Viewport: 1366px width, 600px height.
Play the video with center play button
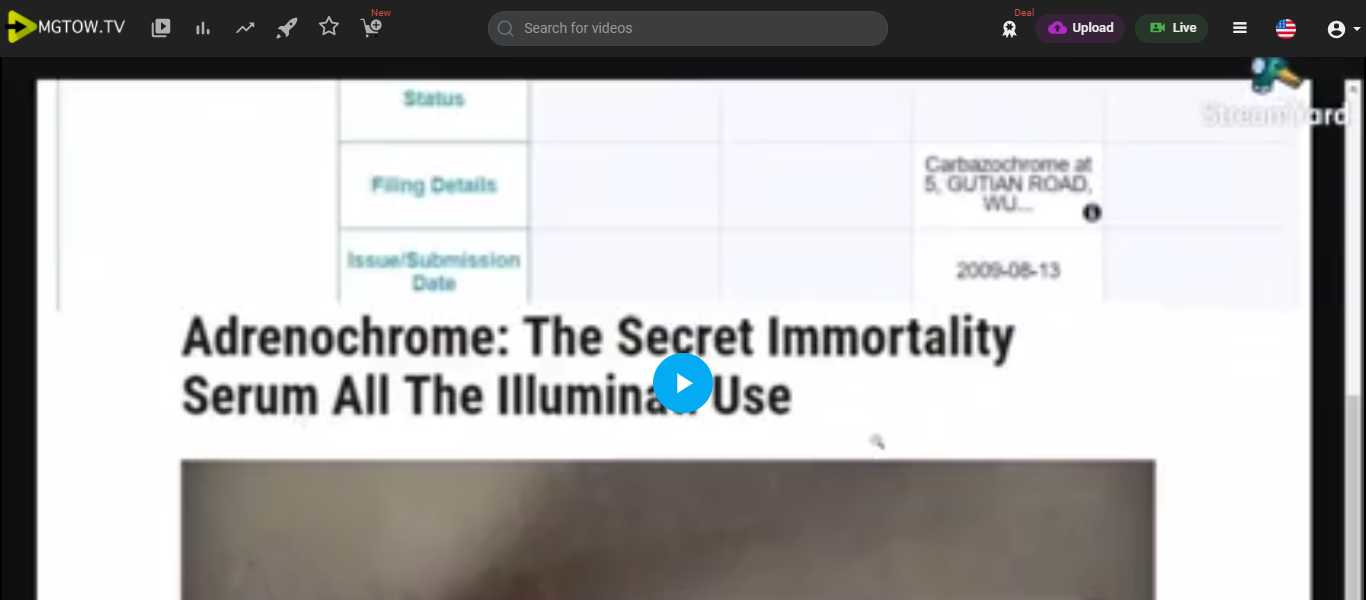683,383
